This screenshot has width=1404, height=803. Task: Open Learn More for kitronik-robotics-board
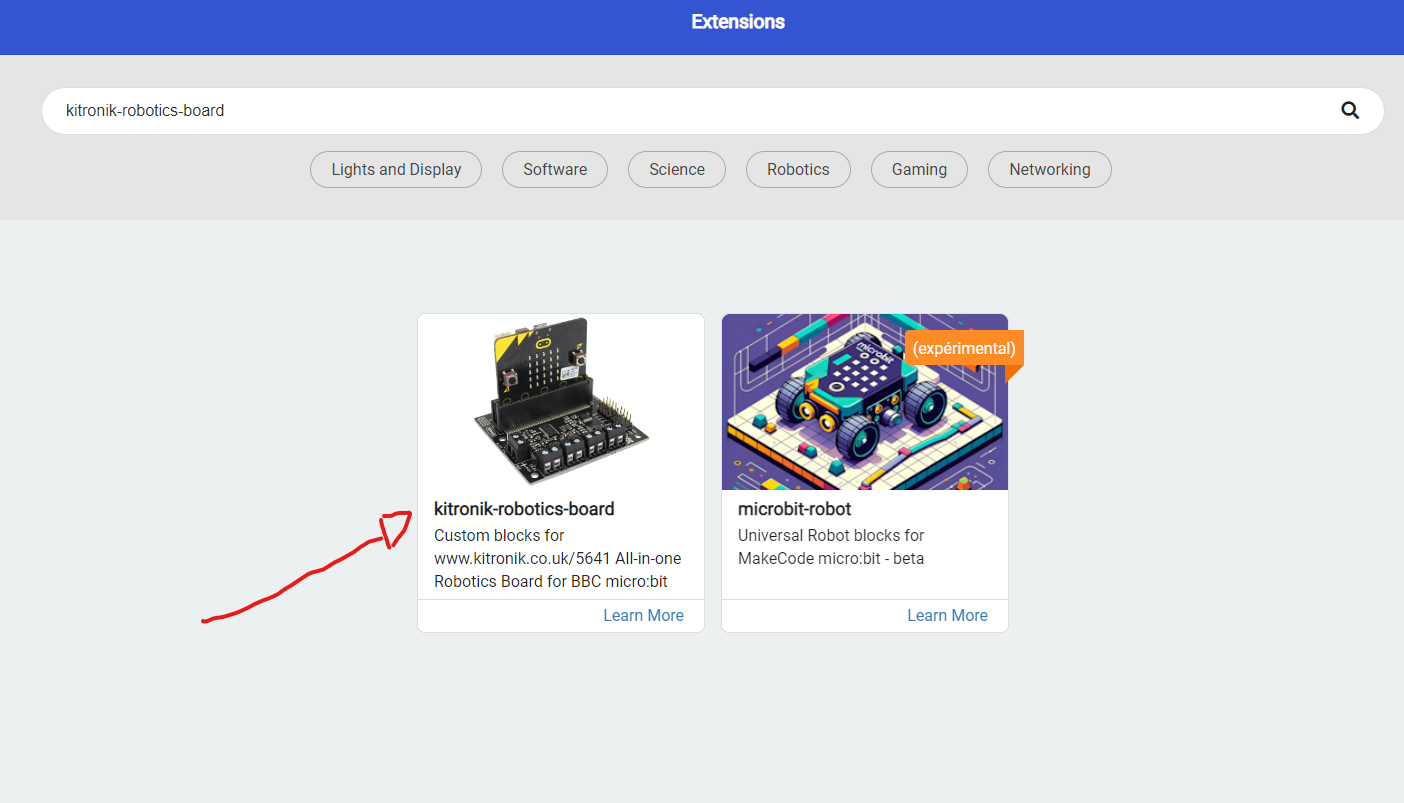point(643,616)
